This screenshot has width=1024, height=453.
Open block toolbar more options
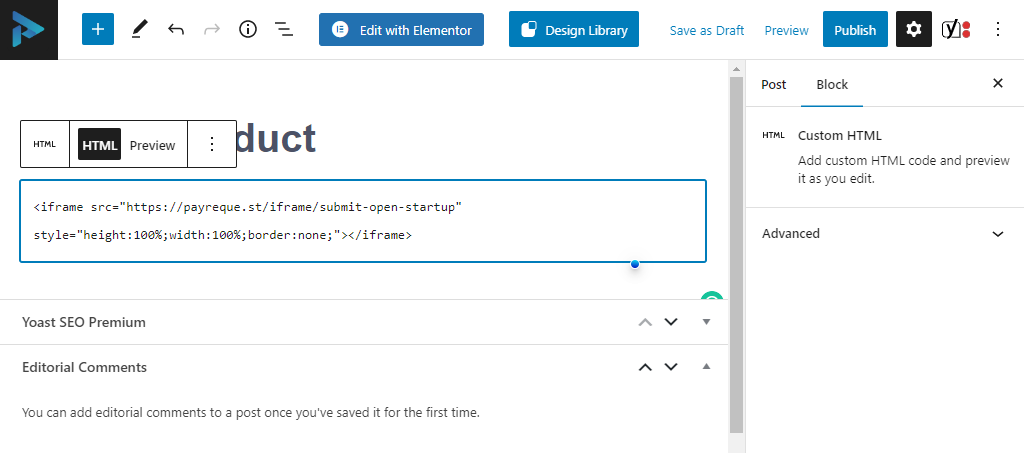click(x=212, y=144)
